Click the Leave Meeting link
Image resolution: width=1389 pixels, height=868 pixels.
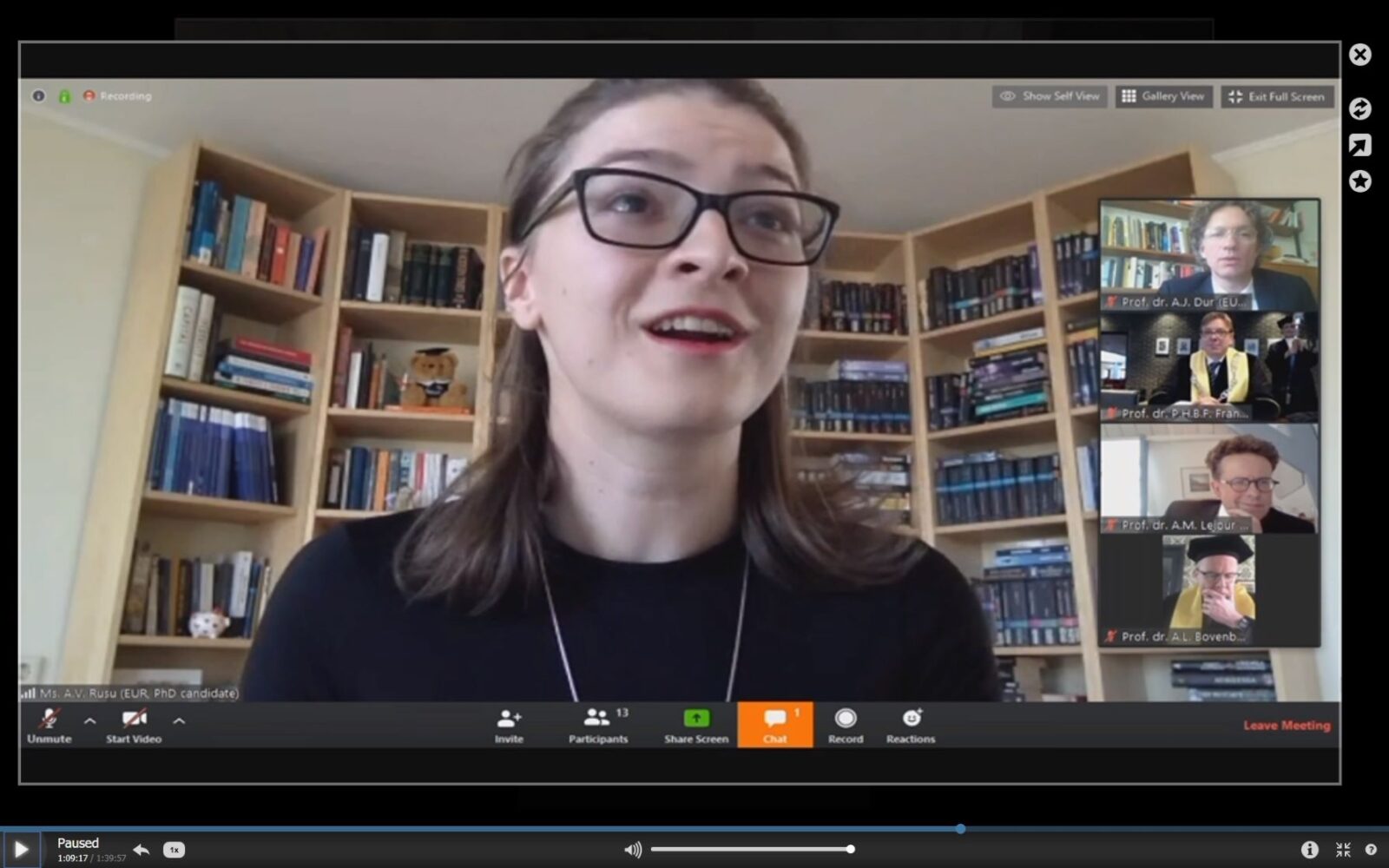pyautogui.click(x=1286, y=726)
